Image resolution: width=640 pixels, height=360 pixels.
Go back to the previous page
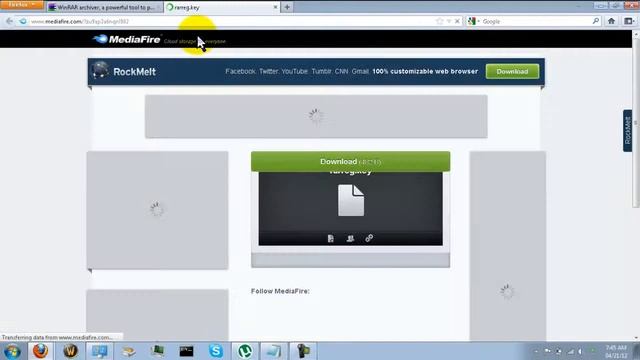click(9, 21)
